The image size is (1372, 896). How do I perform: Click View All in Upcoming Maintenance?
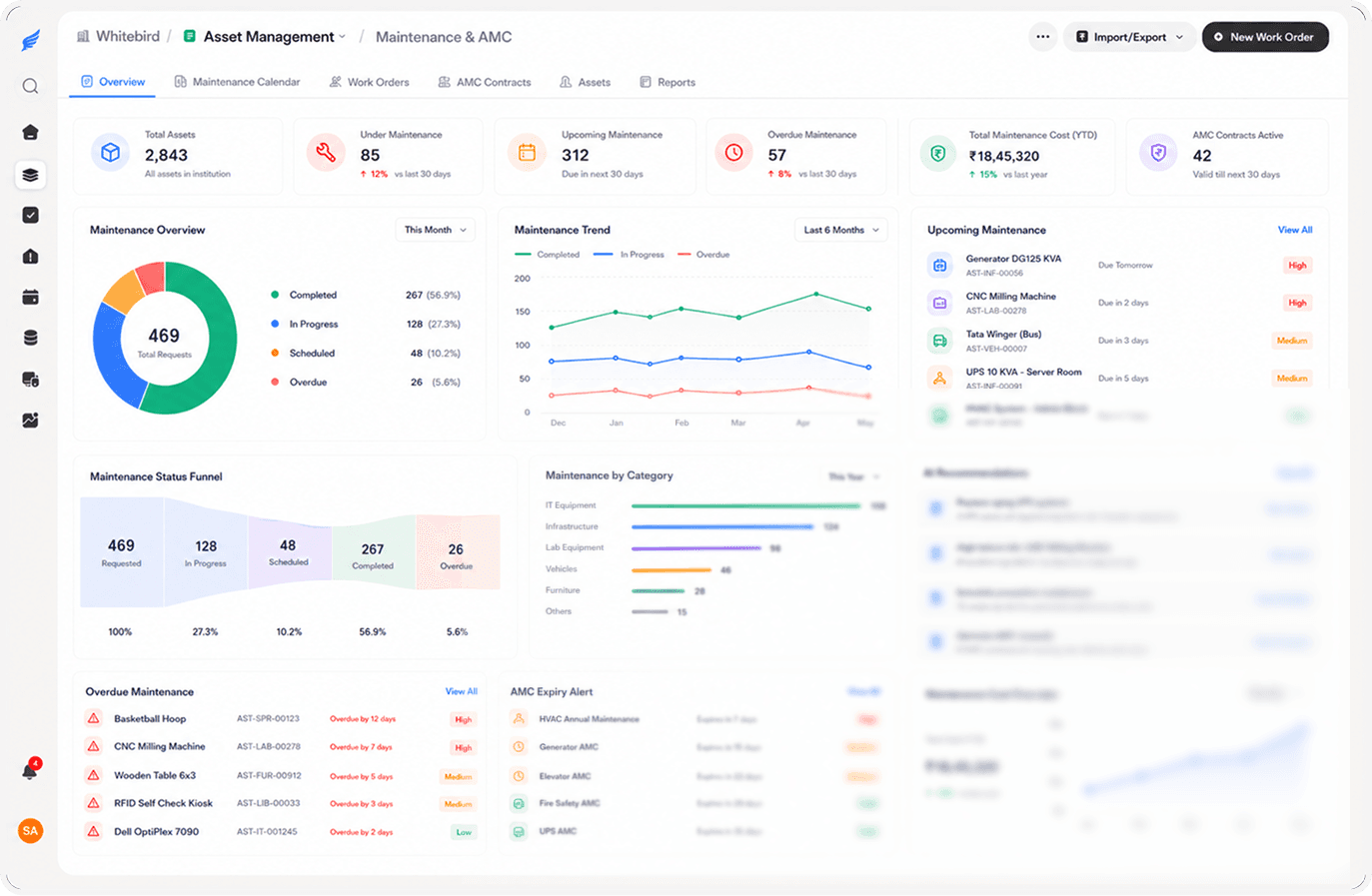(x=1295, y=230)
